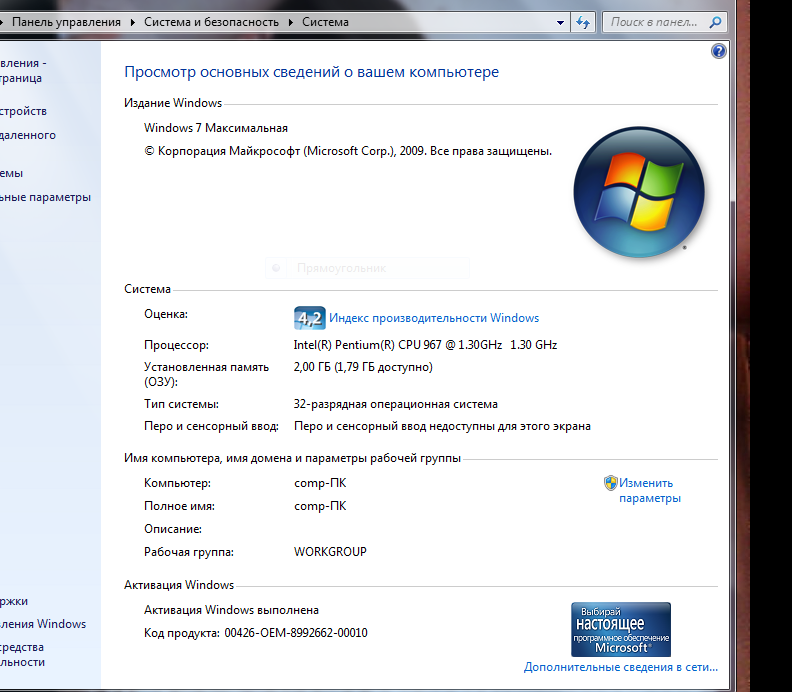The image size is (792, 692).
Task: Open the sidebar link ending in ьные параметры
Action: pos(45,197)
